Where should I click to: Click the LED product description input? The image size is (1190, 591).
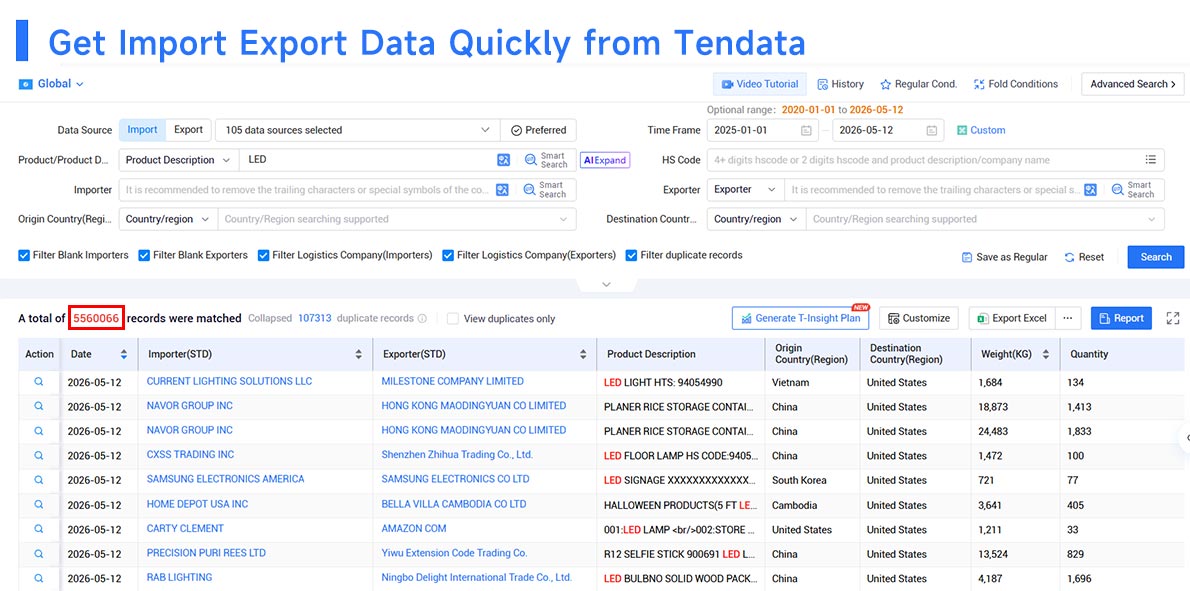[367, 160]
